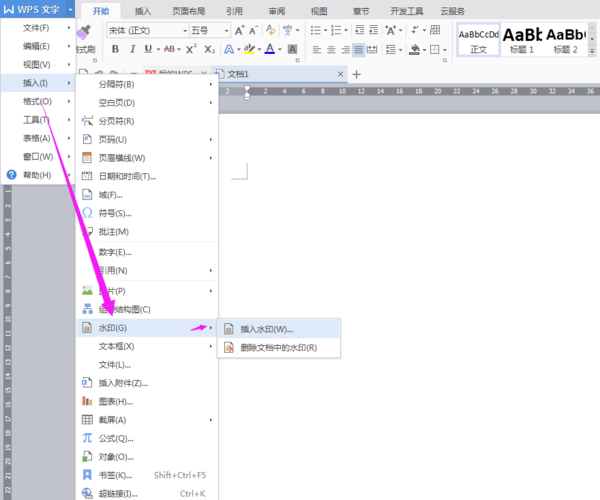Expand the 水印(G) submenu
The width and height of the screenshot is (600, 500).
tap(147, 328)
